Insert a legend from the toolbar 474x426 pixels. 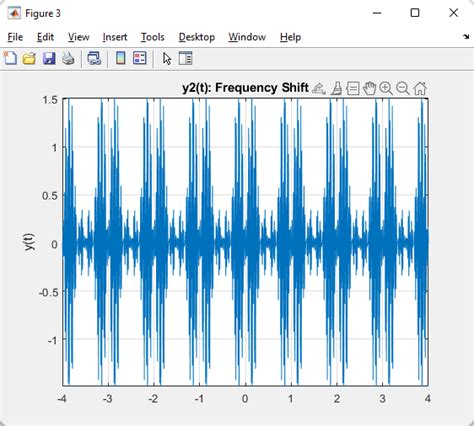[140, 58]
